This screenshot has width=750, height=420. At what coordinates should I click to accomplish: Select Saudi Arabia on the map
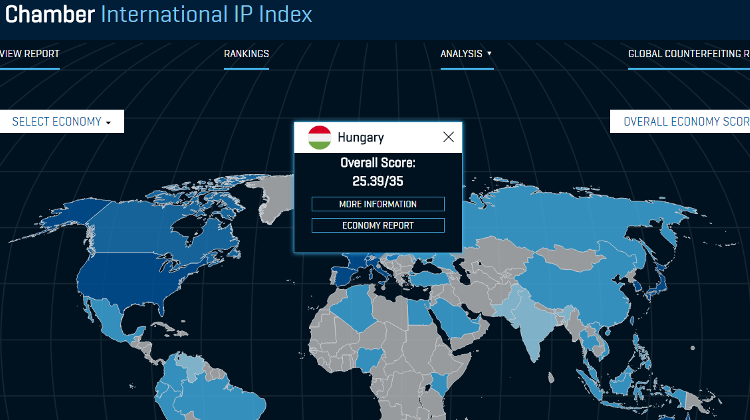pyautogui.click(x=454, y=318)
